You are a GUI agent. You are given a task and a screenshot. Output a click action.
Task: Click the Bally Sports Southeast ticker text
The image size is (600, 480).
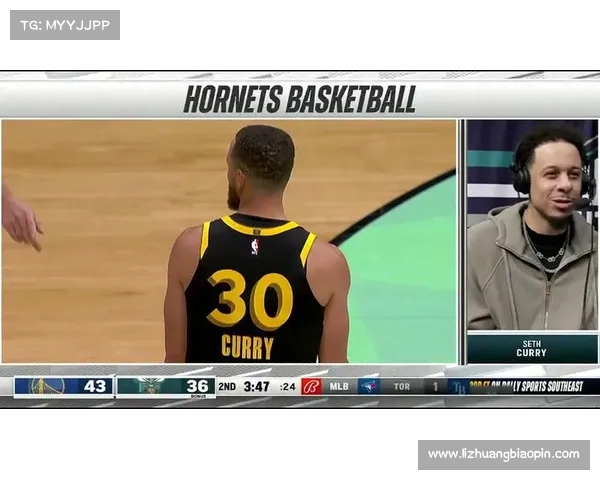click(526, 387)
